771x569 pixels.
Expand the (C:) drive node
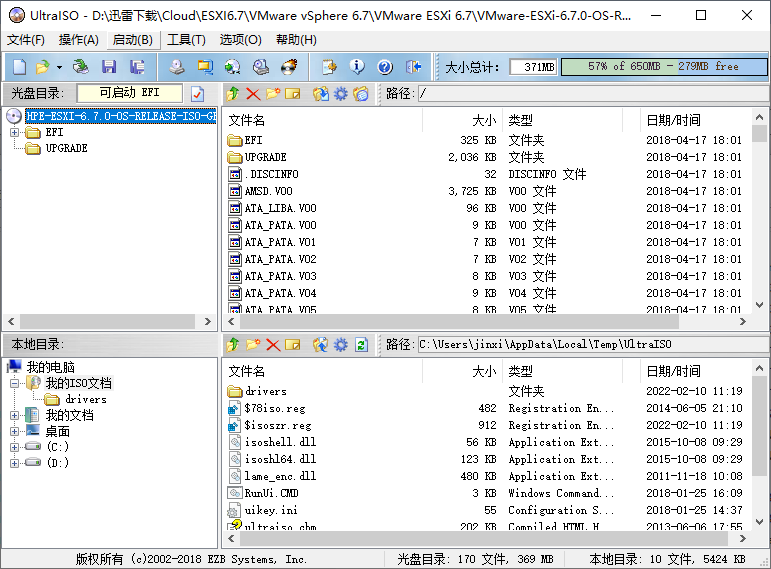(15, 447)
